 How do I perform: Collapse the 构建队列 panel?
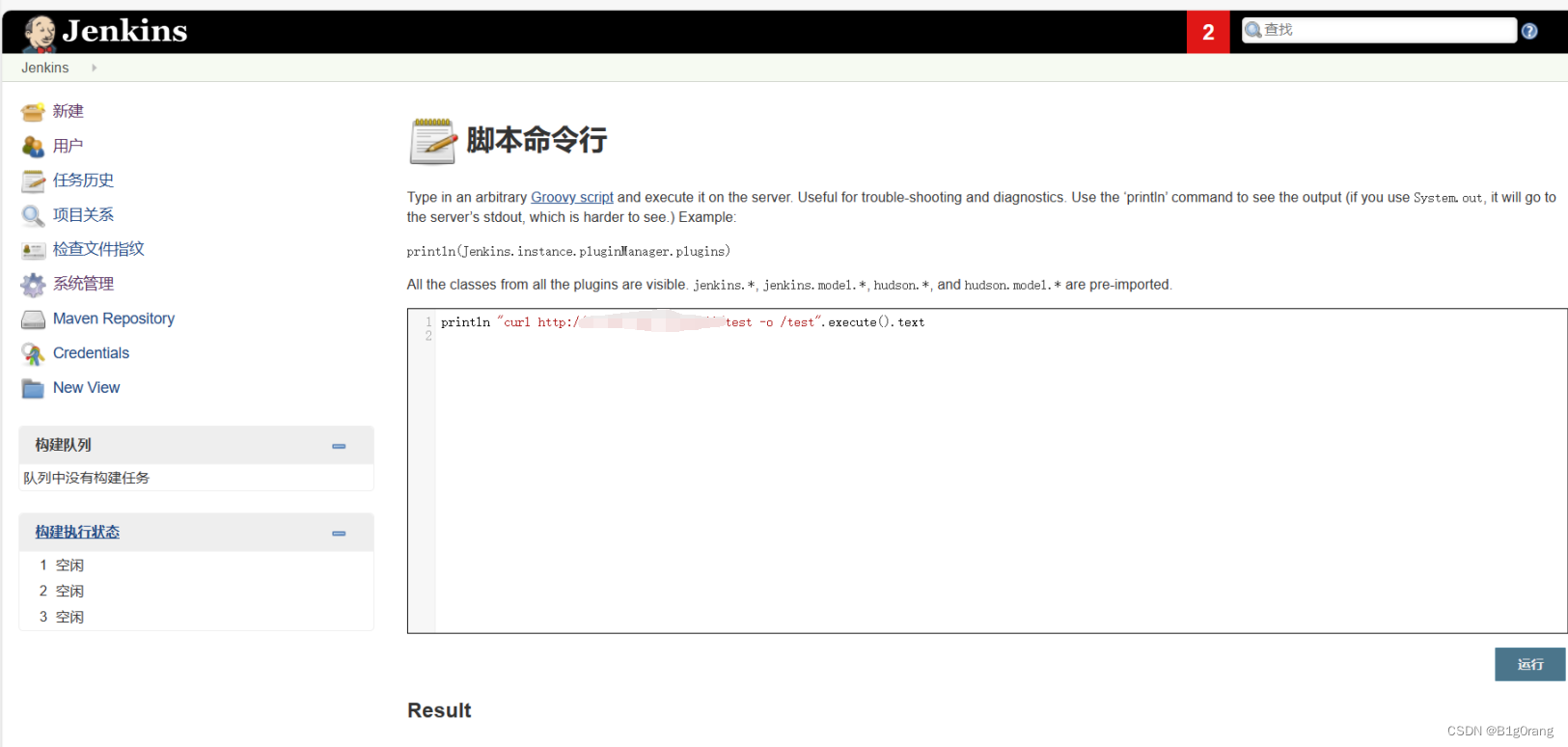pyautogui.click(x=339, y=446)
